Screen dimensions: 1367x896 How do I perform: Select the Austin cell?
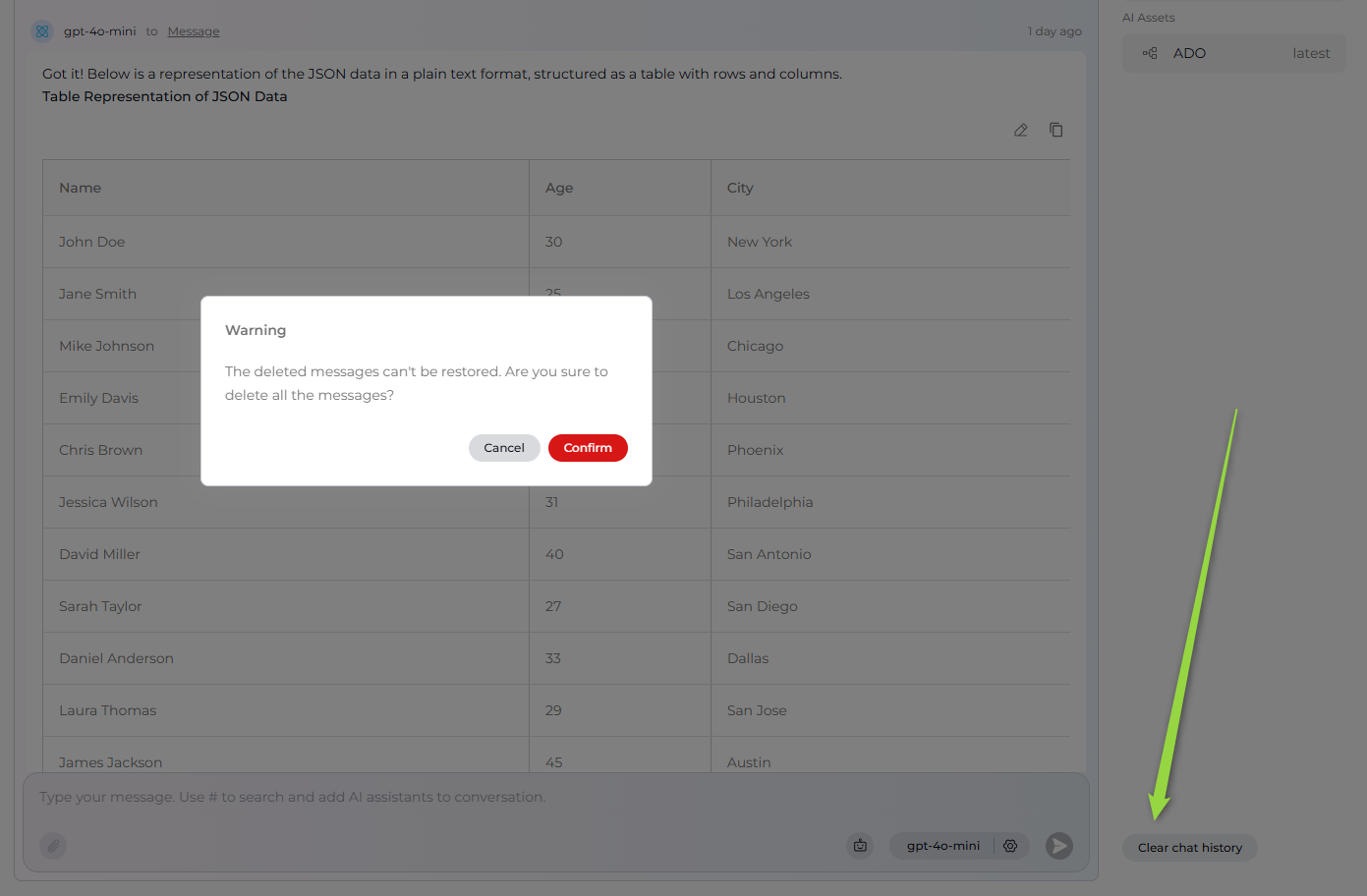coord(890,756)
